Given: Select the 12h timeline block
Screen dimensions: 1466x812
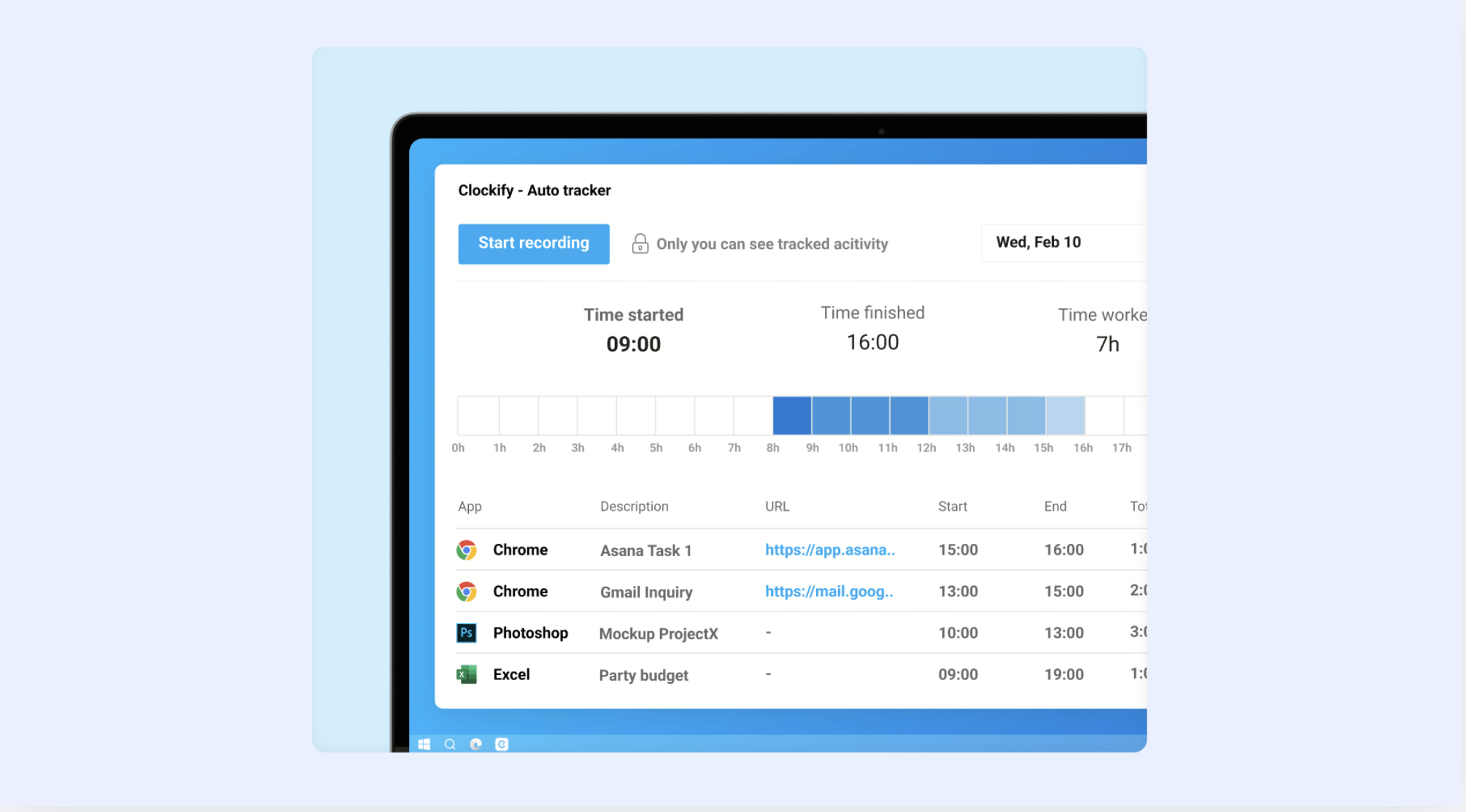Looking at the screenshot, I should pyautogui.click(x=948, y=415).
